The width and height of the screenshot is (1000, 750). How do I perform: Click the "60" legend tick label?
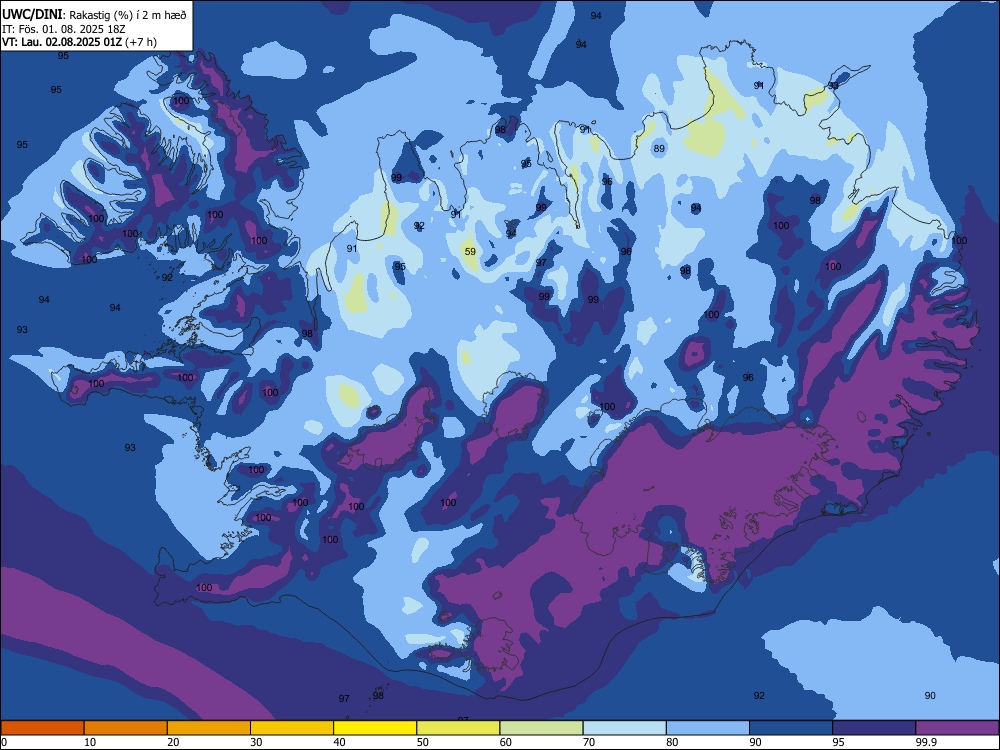coord(506,742)
